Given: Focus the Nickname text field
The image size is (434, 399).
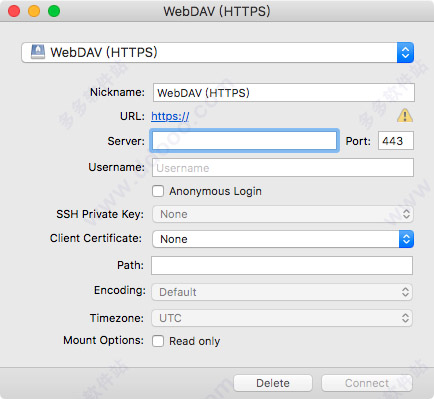Looking at the screenshot, I should click(284, 93).
